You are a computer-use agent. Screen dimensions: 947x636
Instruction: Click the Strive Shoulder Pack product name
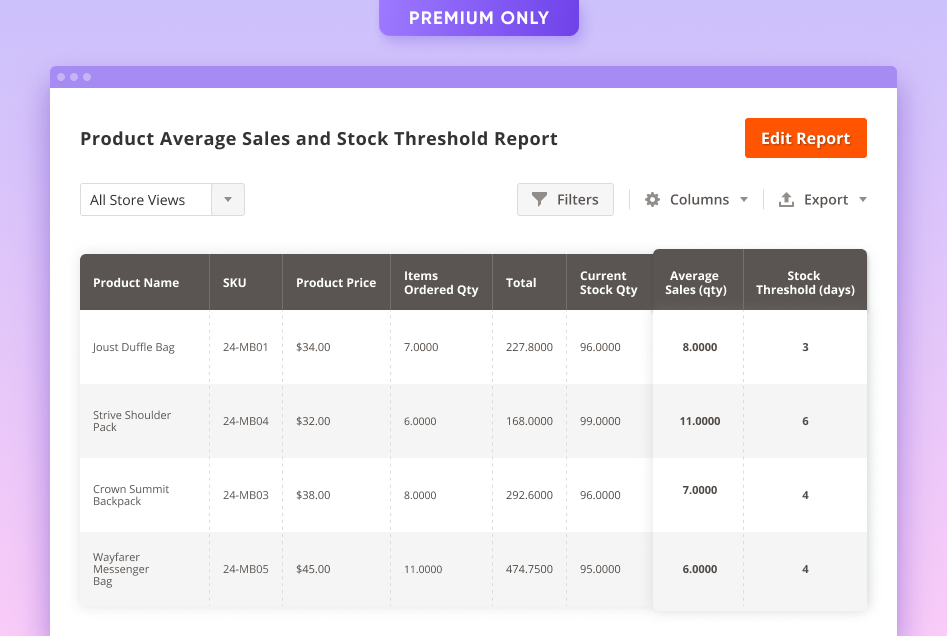click(x=132, y=421)
